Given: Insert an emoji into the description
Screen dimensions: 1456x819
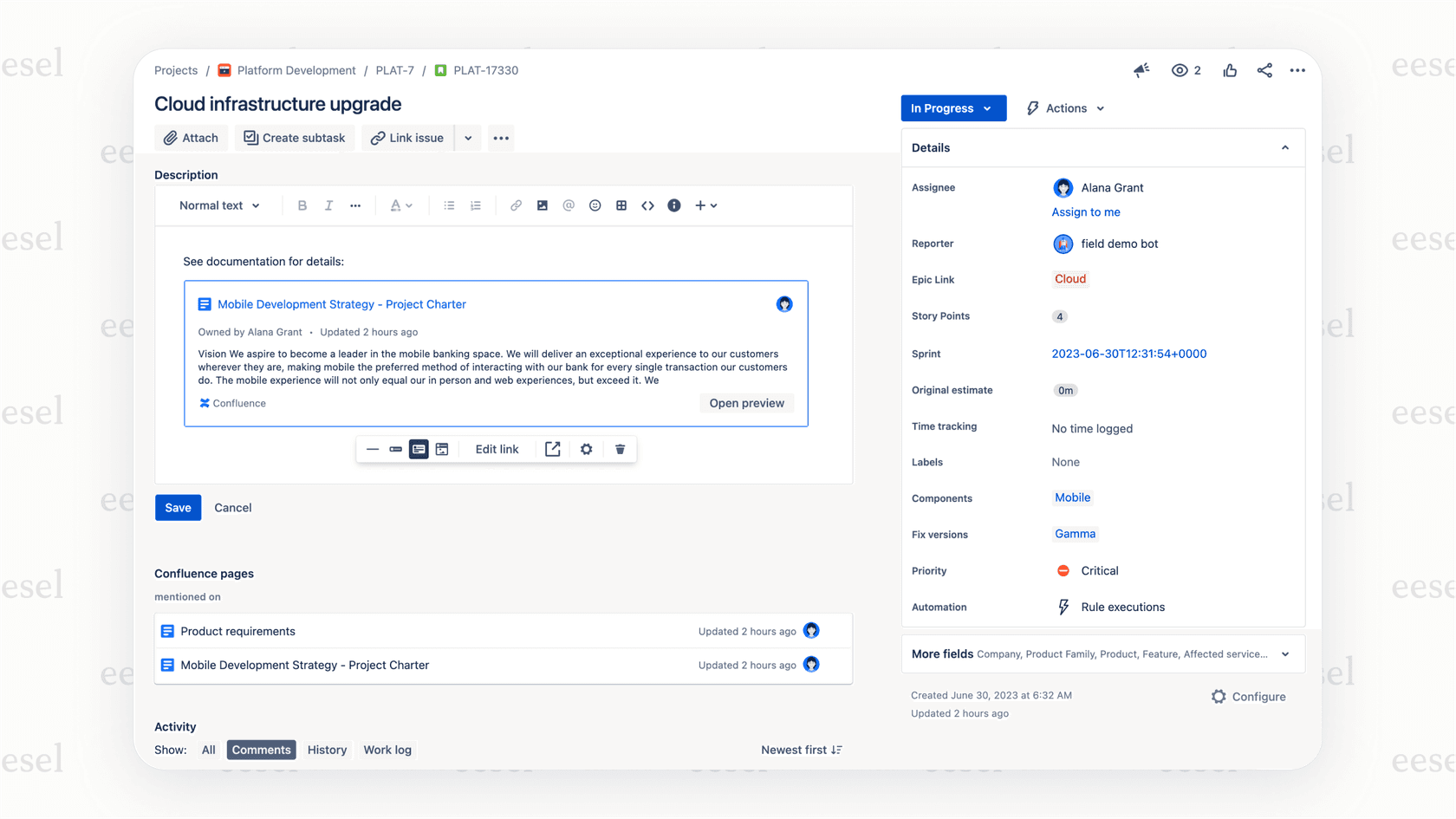Looking at the screenshot, I should [x=595, y=205].
